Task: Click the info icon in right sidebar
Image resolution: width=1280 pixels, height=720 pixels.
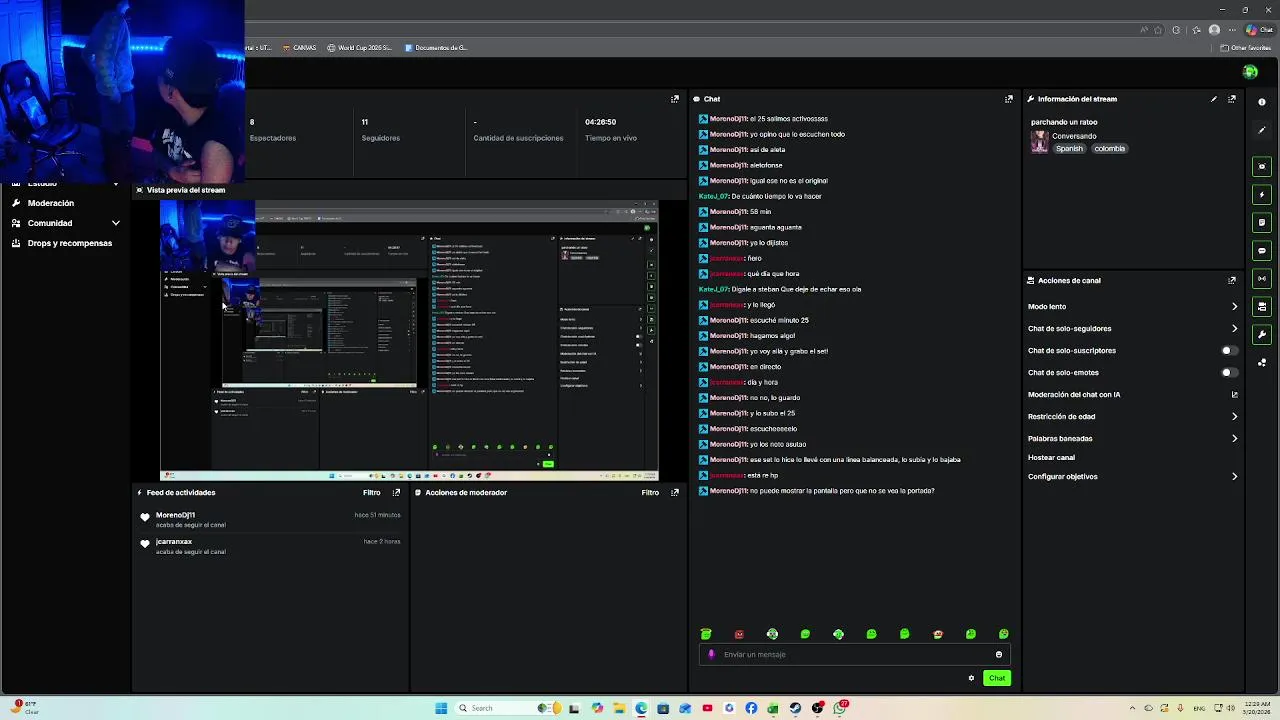Action: [x=1262, y=102]
